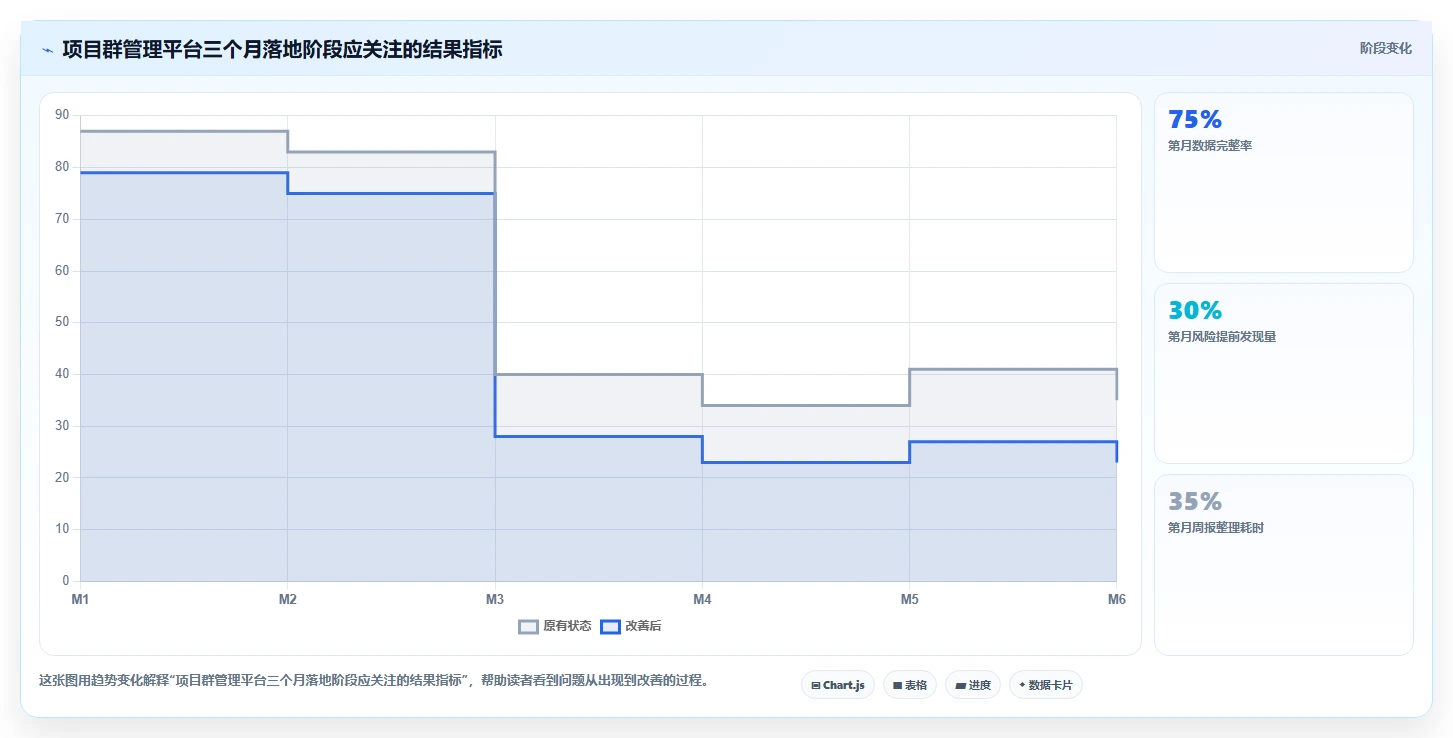Select the 35% 第月周报整理耗时 card
Viewport: 1453px width, 738px height.
click(x=1284, y=565)
